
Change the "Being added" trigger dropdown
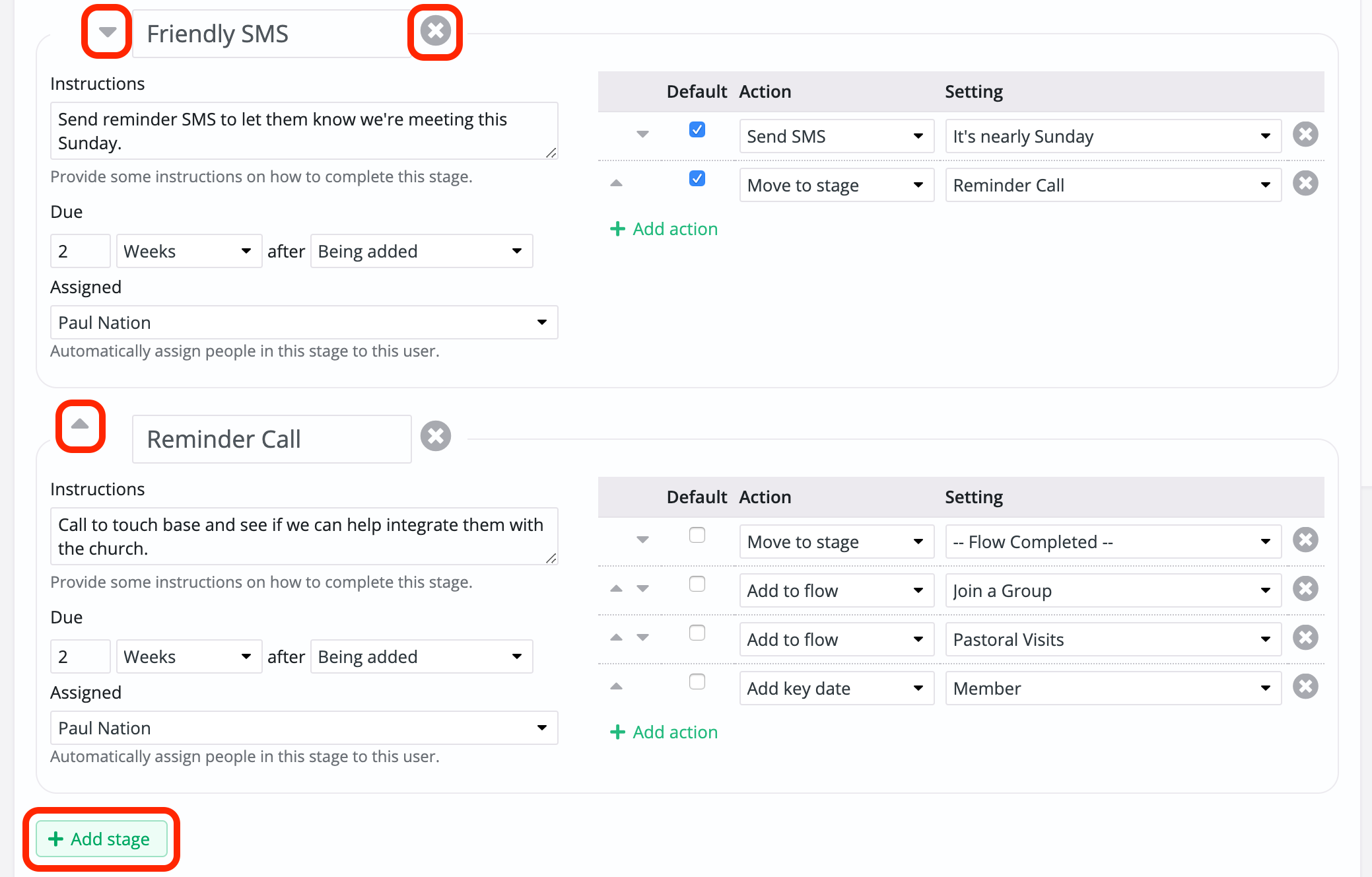click(x=421, y=251)
